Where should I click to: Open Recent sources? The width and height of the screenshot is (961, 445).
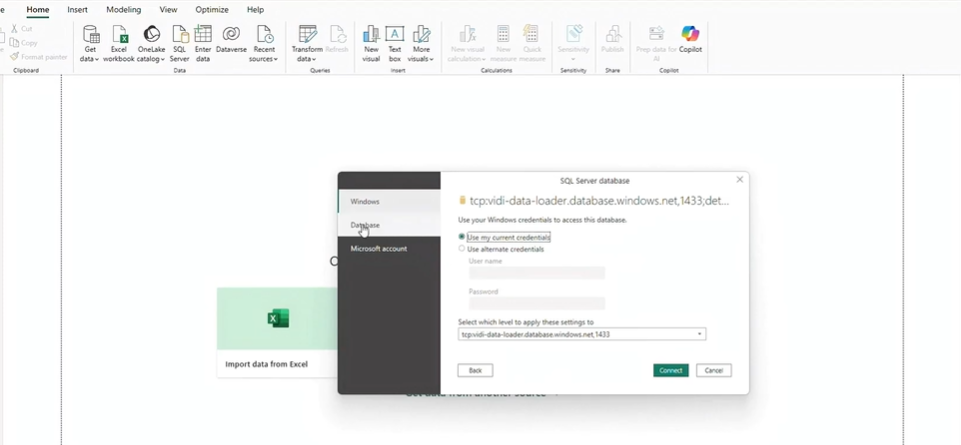click(x=264, y=44)
